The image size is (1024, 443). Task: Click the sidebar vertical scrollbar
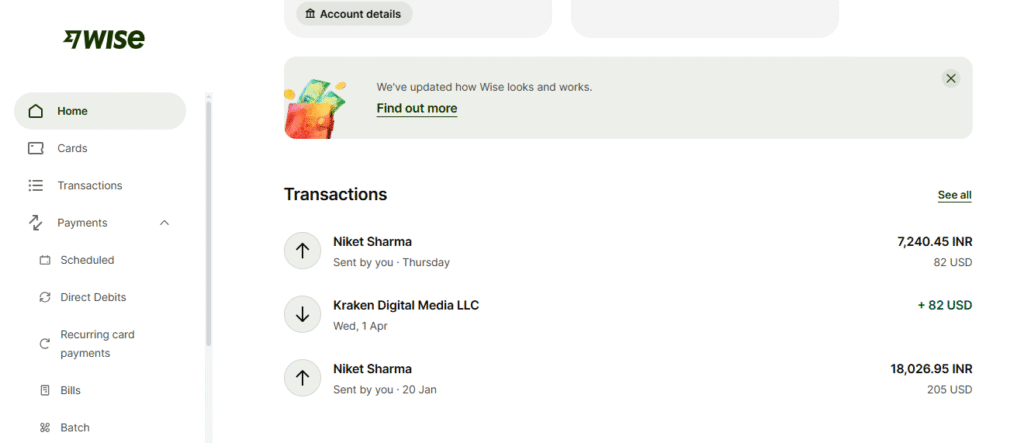coord(208,220)
